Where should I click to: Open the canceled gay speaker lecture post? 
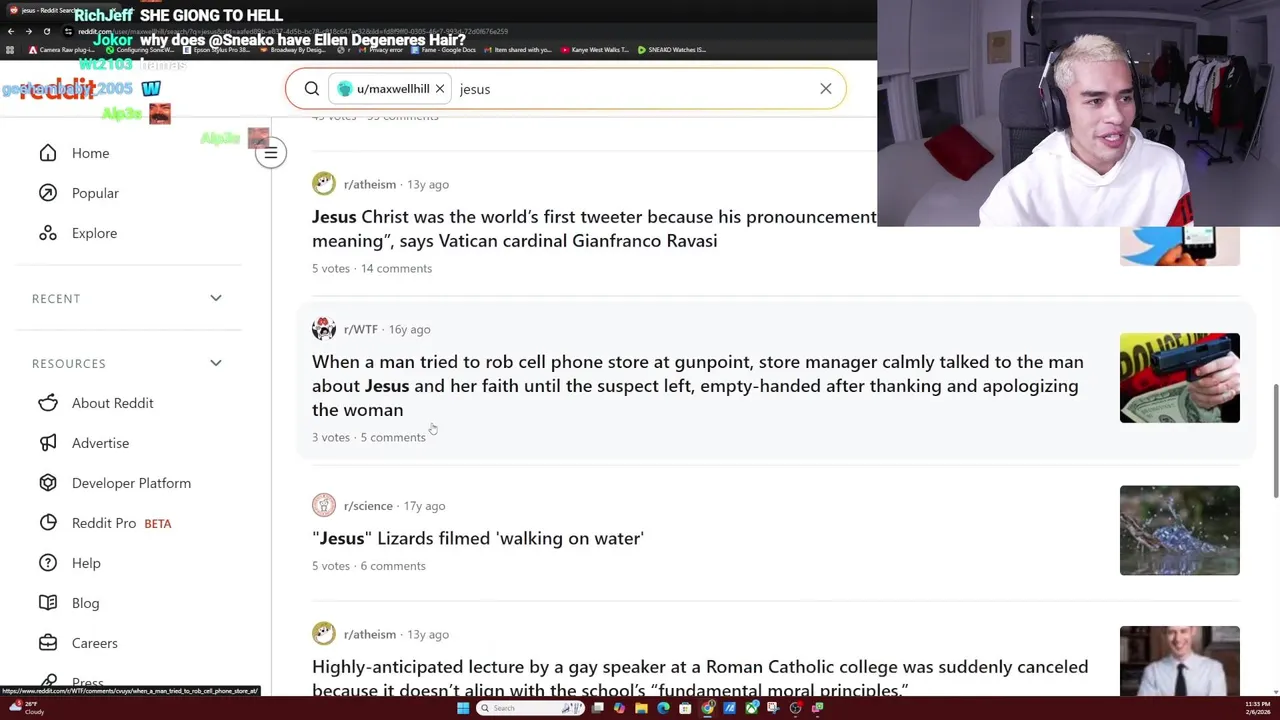pyautogui.click(x=700, y=677)
